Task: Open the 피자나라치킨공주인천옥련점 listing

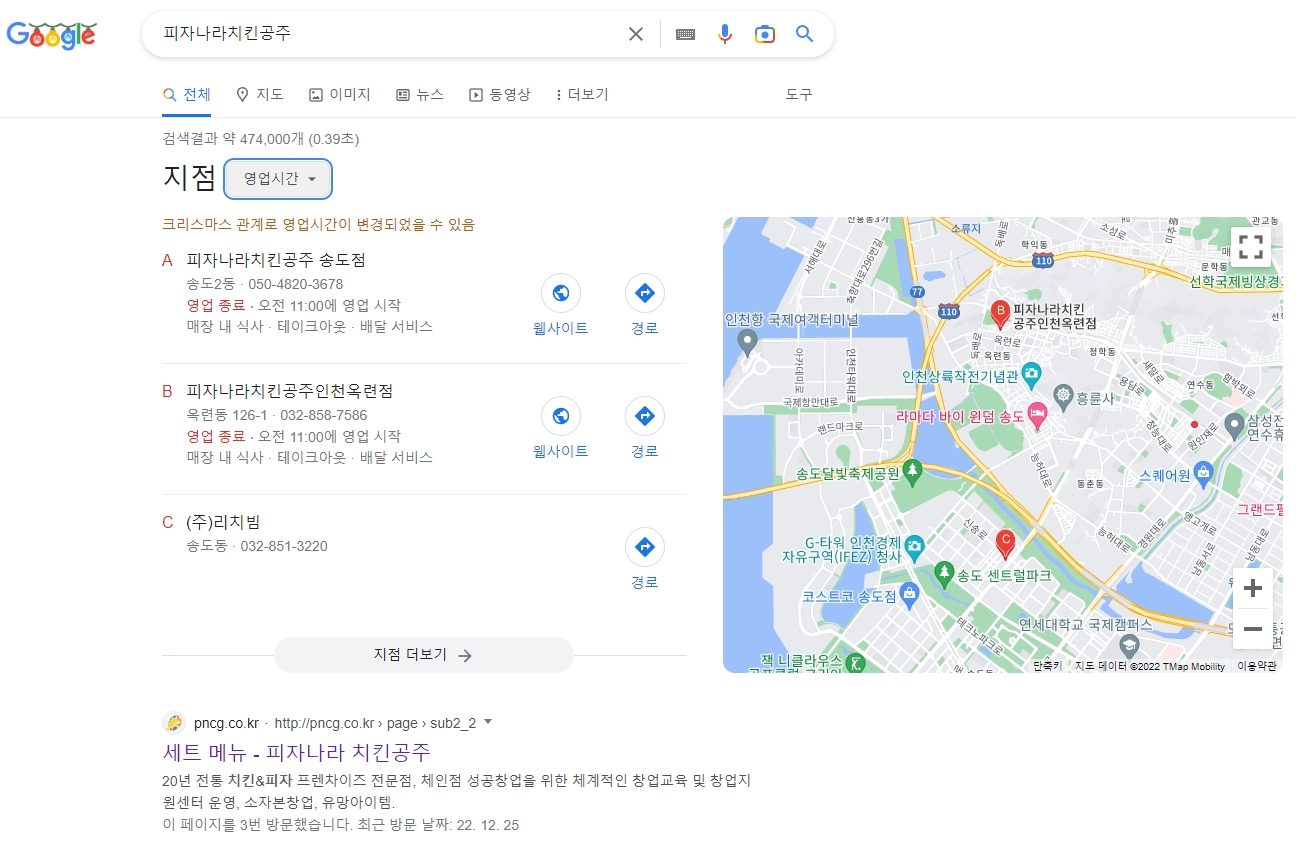Action: (x=290, y=390)
